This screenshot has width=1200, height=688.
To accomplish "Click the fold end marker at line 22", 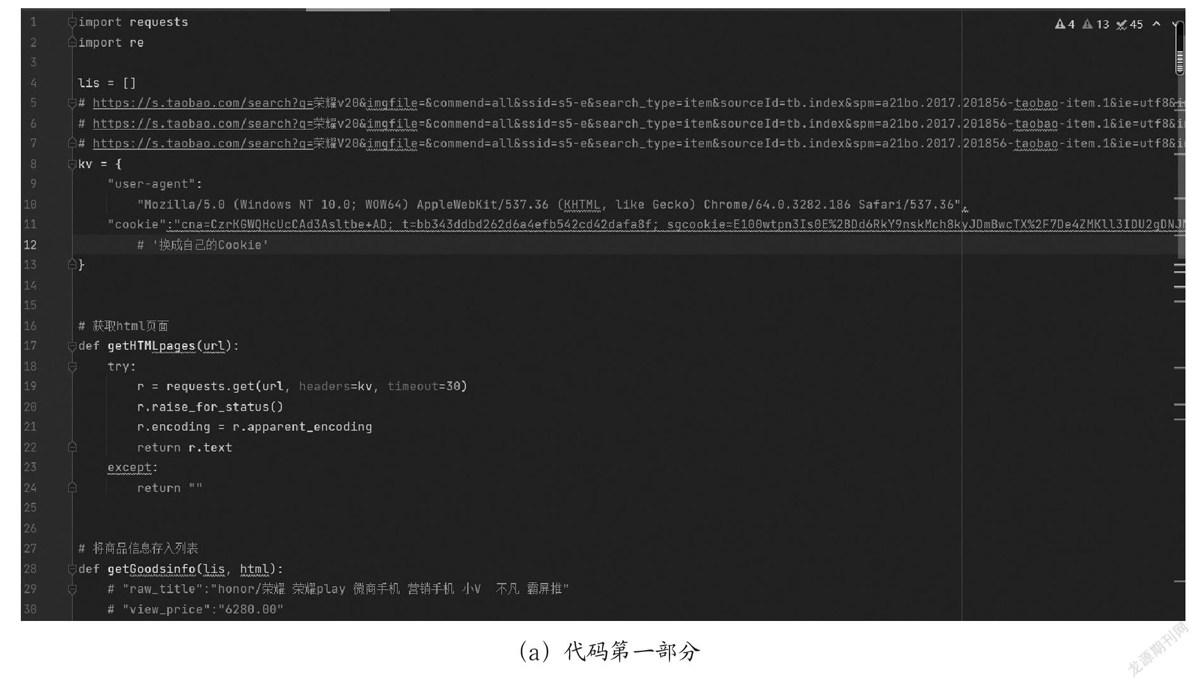I will (72, 447).
